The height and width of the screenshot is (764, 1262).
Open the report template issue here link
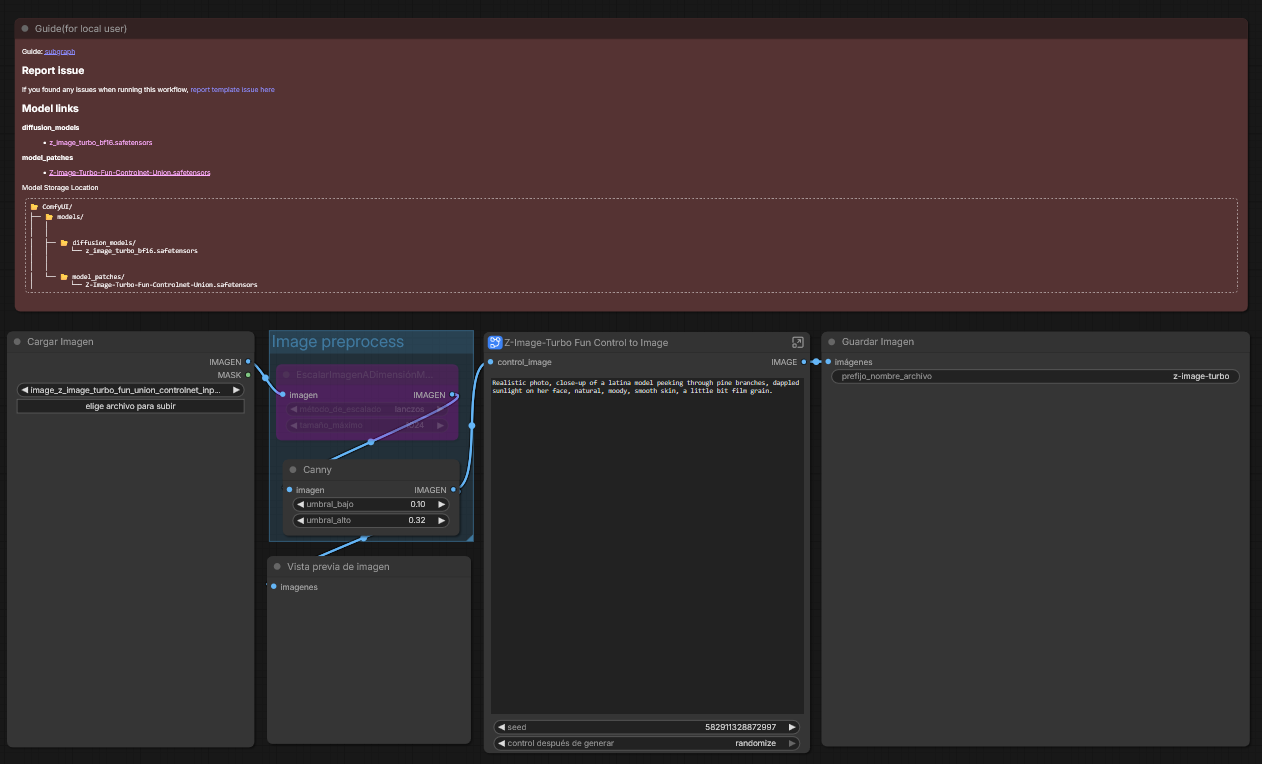click(x=232, y=90)
